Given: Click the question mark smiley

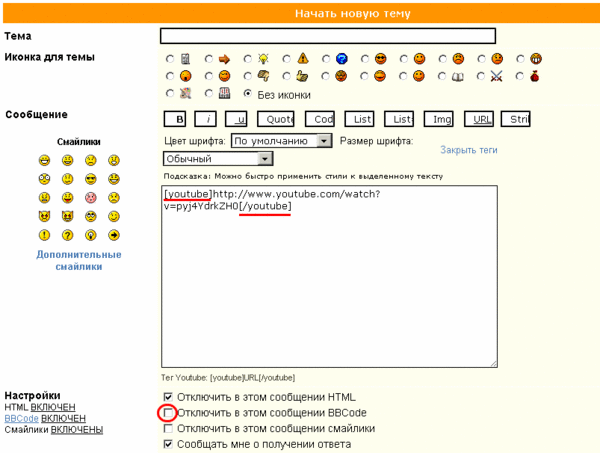Looking at the screenshot, I should pos(67,236).
